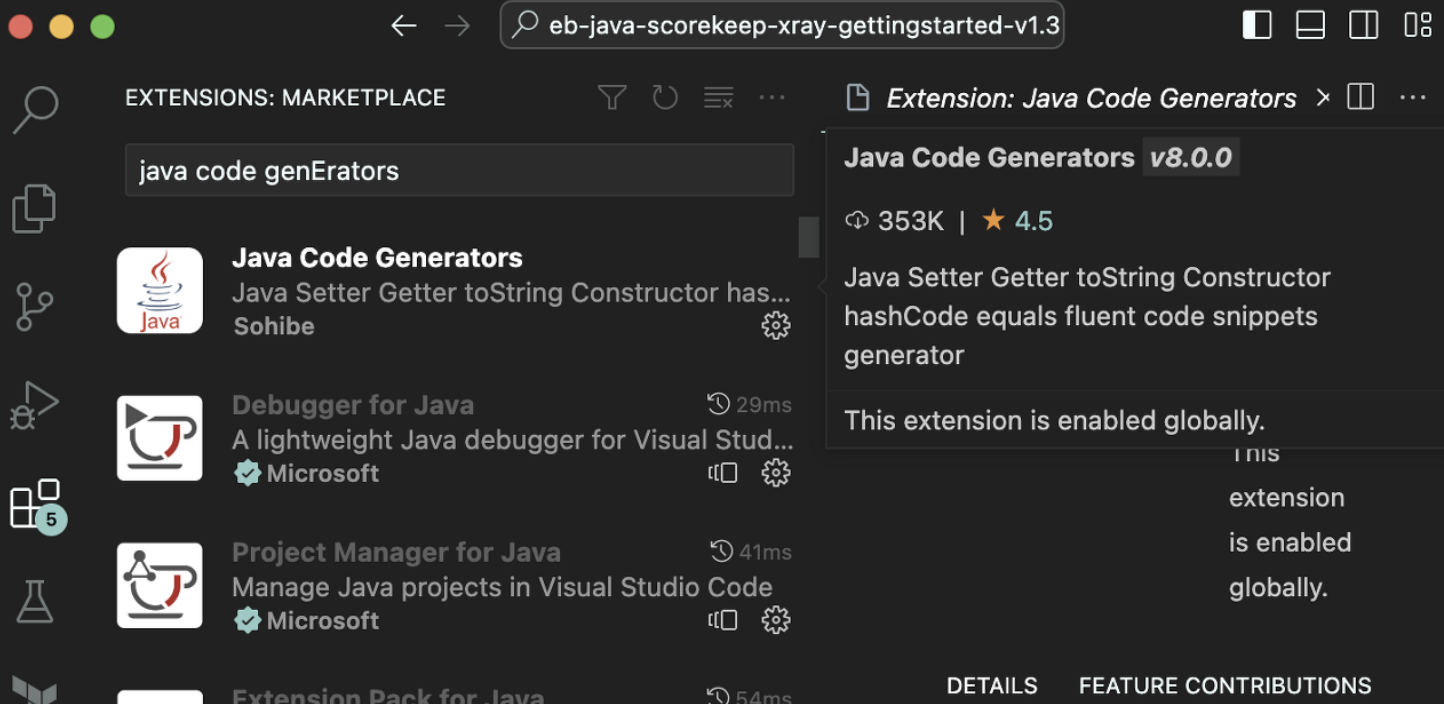Select the Java Code Generators extension thumbnail
The height and width of the screenshot is (704, 1444).
pyautogui.click(x=160, y=290)
